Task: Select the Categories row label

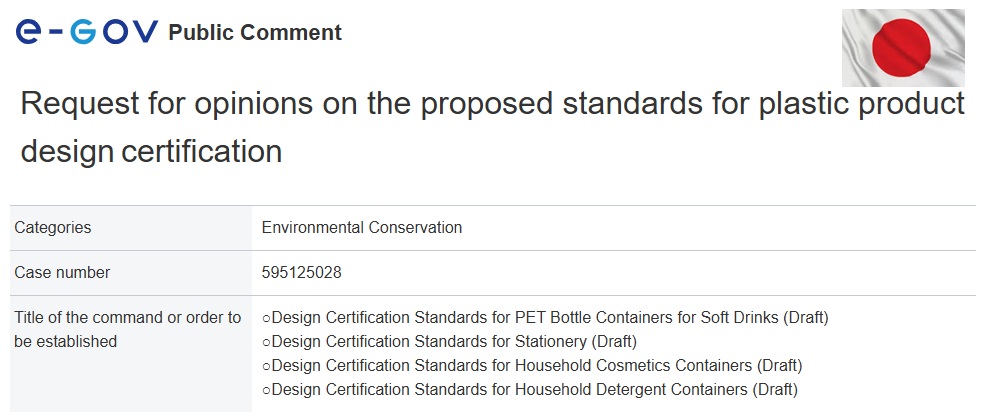Action: tap(53, 227)
